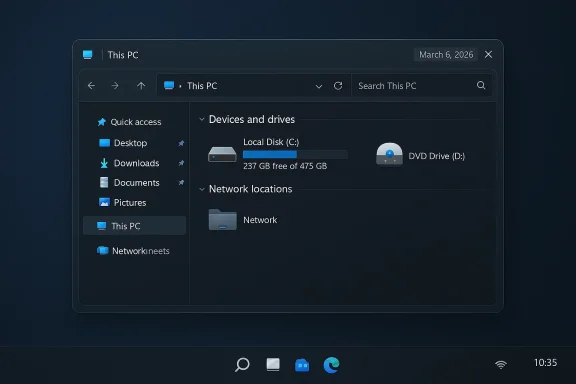The width and height of the screenshot is (576, 384).
Task: Unpin Desktop using its pin icon
Action: [x=181, y=143]
